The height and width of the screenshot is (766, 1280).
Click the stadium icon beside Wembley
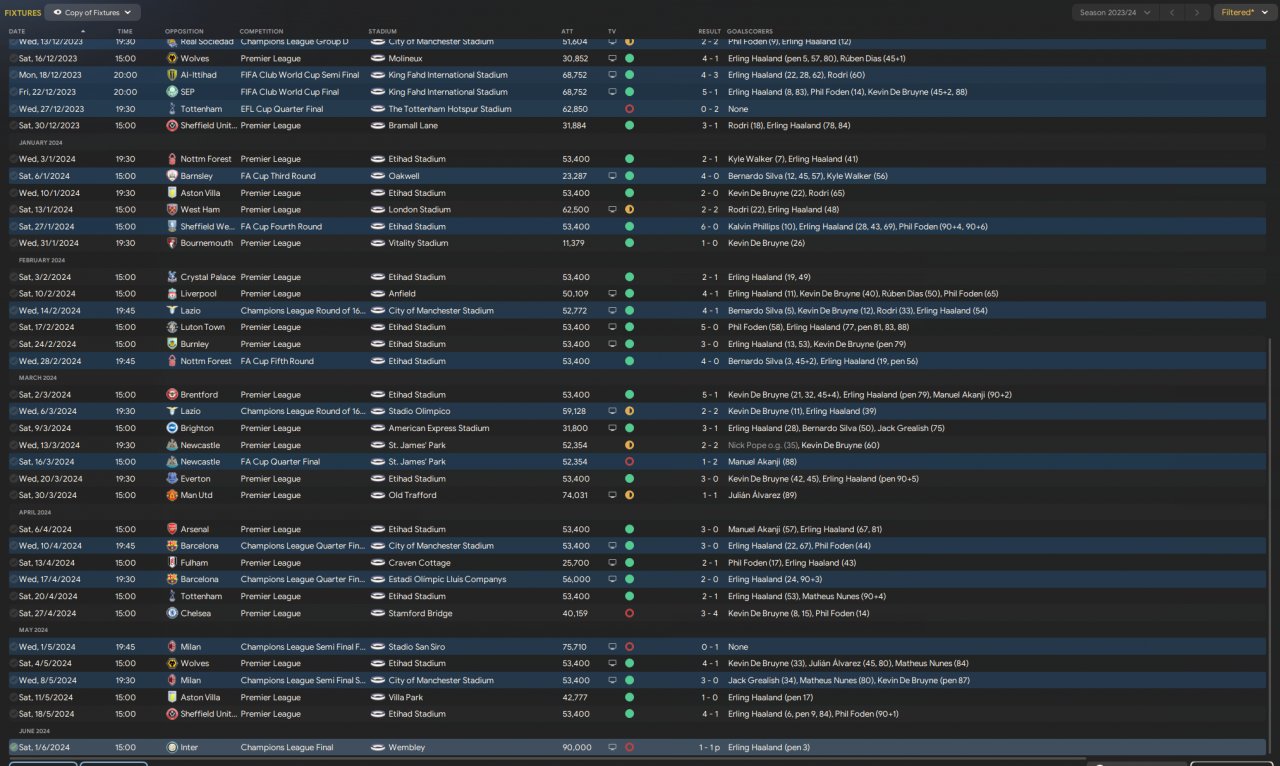(x=377, y=747)
